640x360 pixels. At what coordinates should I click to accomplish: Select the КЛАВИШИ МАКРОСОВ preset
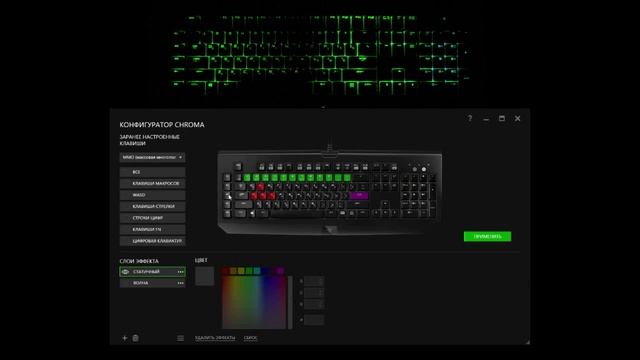pyautogui.click(x=152, y=183)
